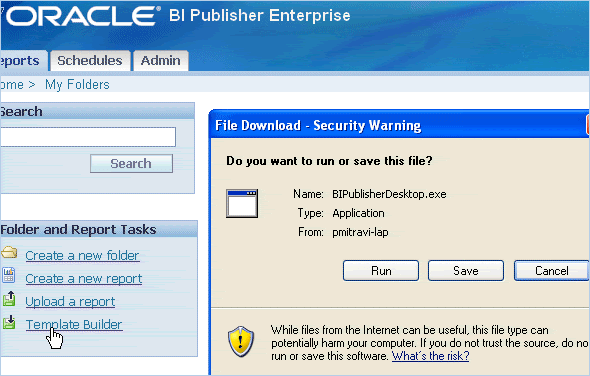Open the What's the risk? link
Viewport: 590px width, 376px height.
430,356
